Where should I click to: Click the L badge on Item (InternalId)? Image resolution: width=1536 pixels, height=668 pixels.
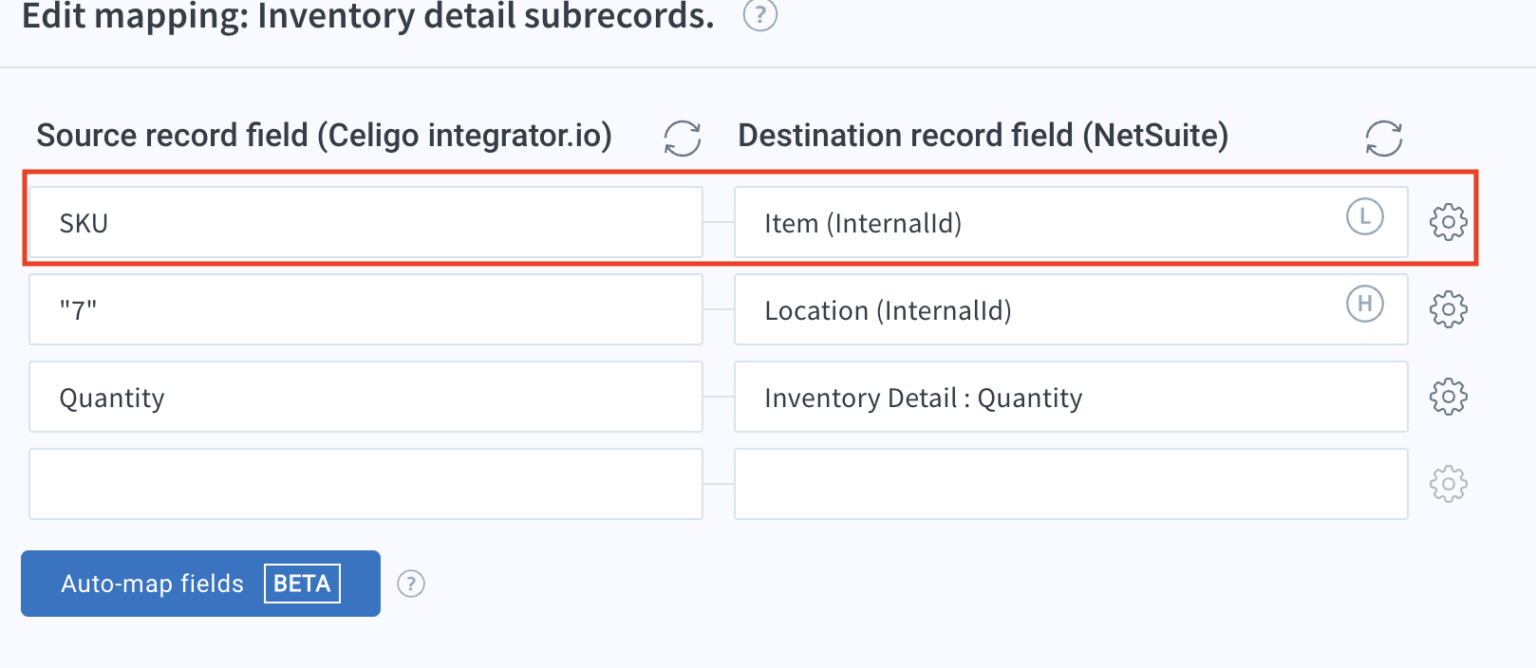tap(1364, 216)
